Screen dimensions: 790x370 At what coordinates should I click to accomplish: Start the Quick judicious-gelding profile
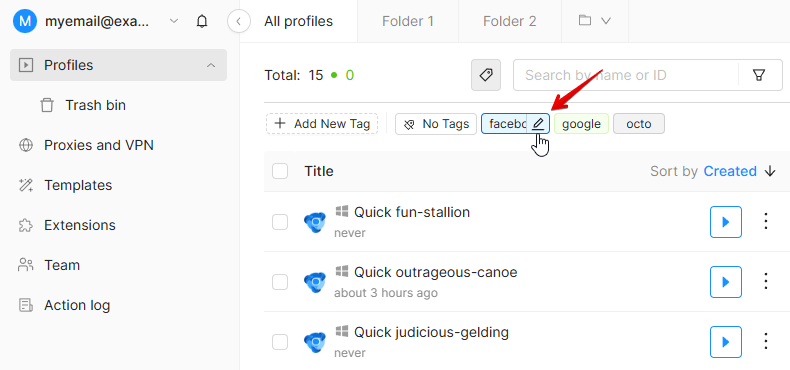(726, 342)
